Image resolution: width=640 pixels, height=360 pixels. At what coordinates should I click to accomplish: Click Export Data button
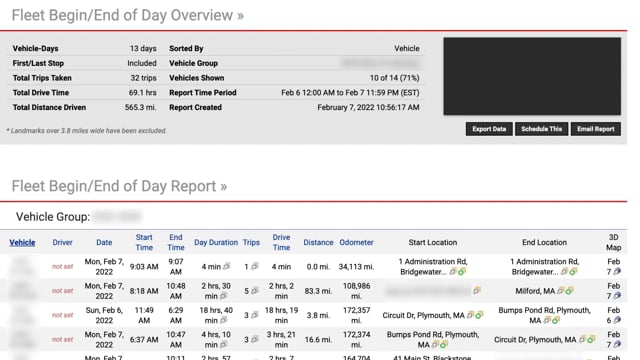coord(489,129)
